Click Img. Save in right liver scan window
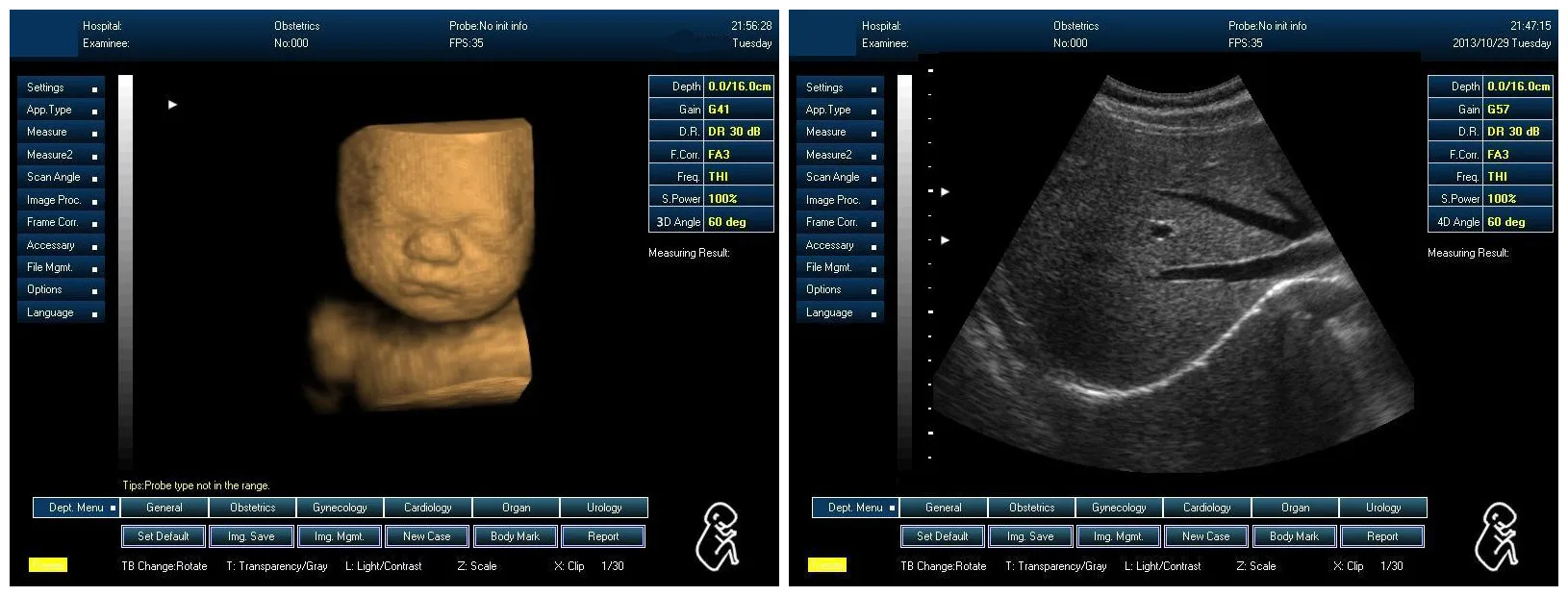Viewport: 1568px width, 596px height. click(x=1030, y=536)
